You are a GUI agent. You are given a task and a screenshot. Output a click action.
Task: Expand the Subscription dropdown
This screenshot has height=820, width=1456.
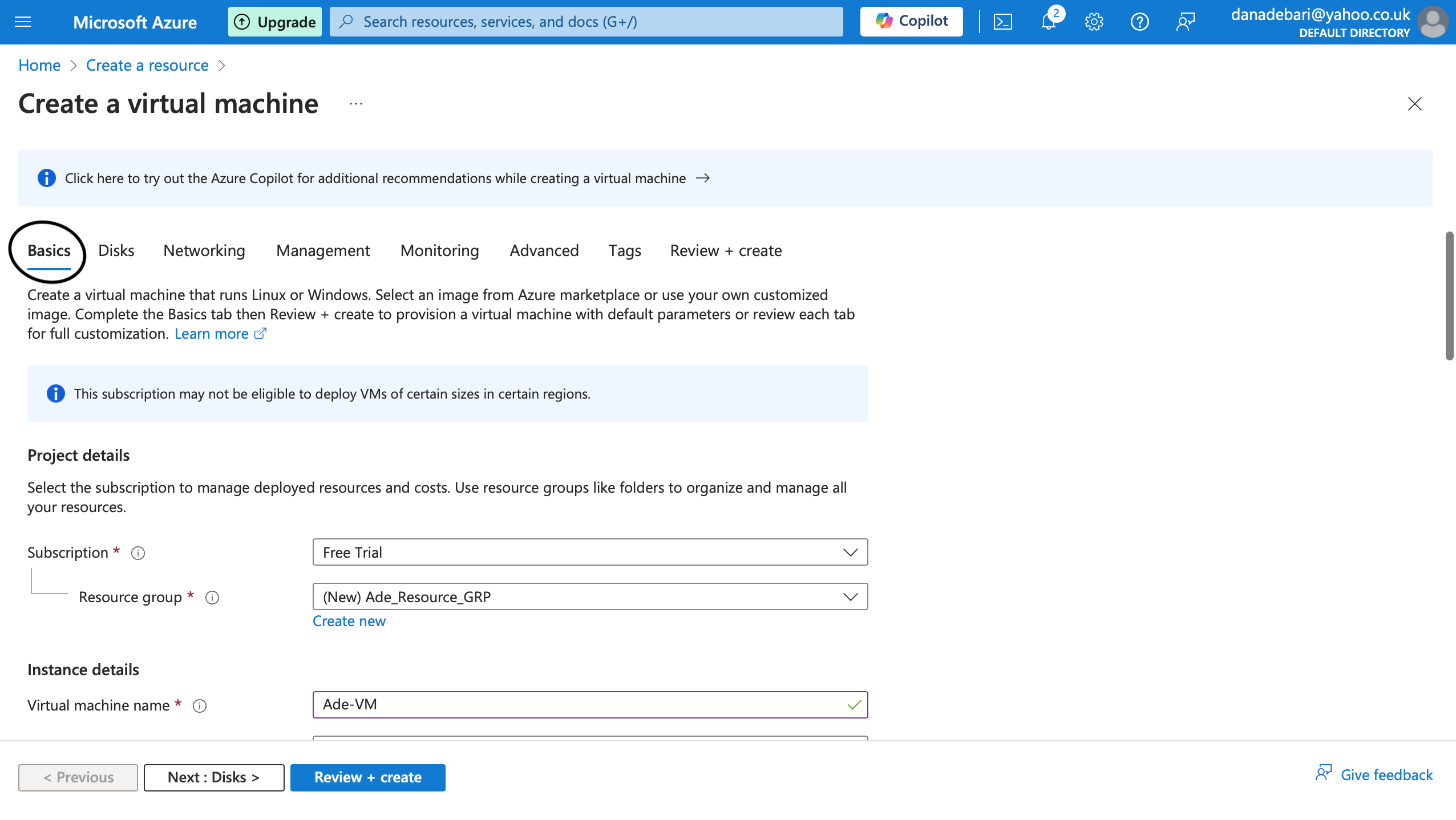click(x=590, y=552)
